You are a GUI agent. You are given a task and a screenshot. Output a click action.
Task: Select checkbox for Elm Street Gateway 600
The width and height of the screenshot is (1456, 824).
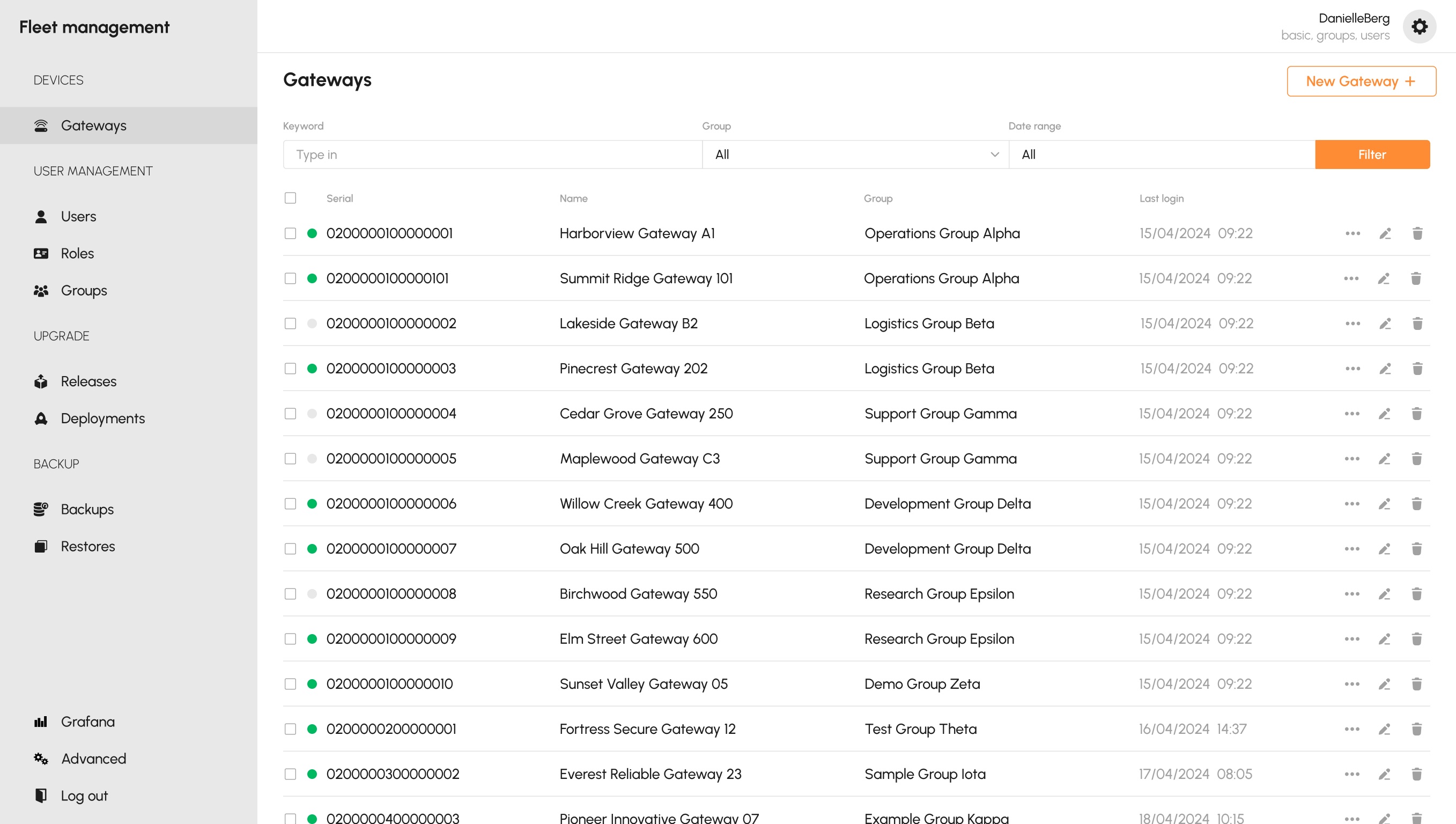290,639
